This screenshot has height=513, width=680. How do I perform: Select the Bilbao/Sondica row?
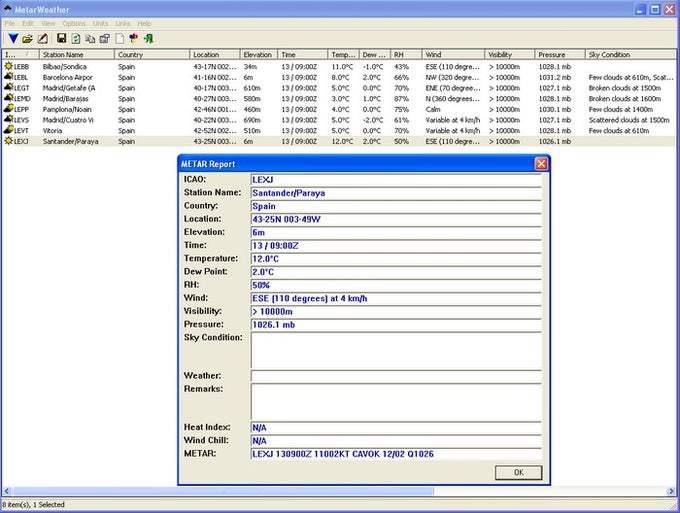(338, 66)
